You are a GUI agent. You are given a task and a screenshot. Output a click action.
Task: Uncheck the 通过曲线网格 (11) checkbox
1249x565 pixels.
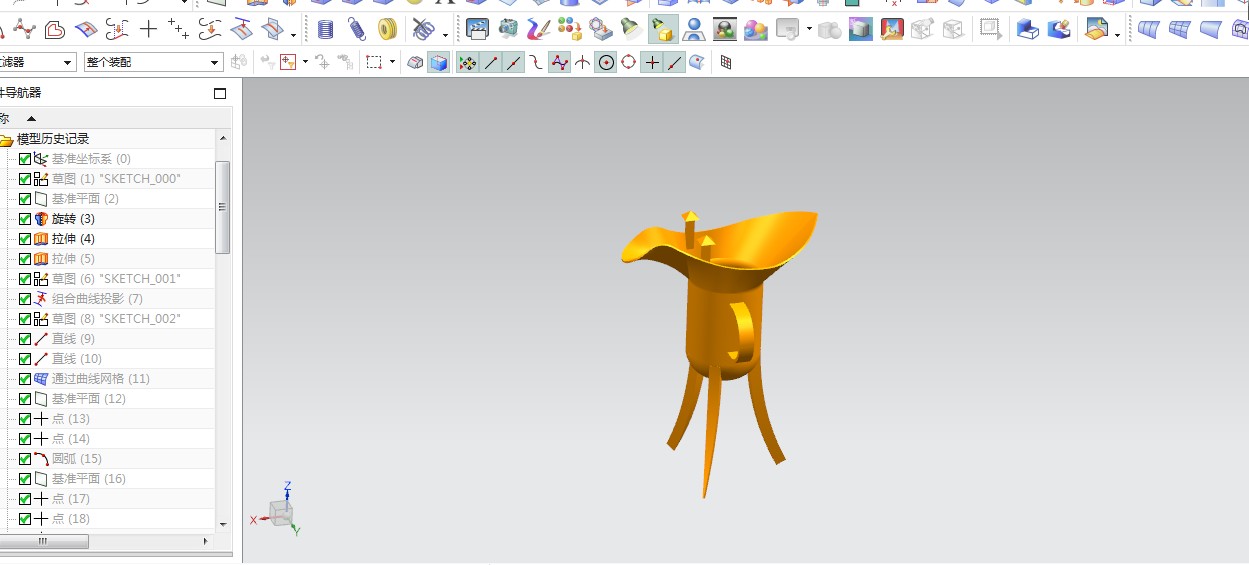(x=25, y=379)
